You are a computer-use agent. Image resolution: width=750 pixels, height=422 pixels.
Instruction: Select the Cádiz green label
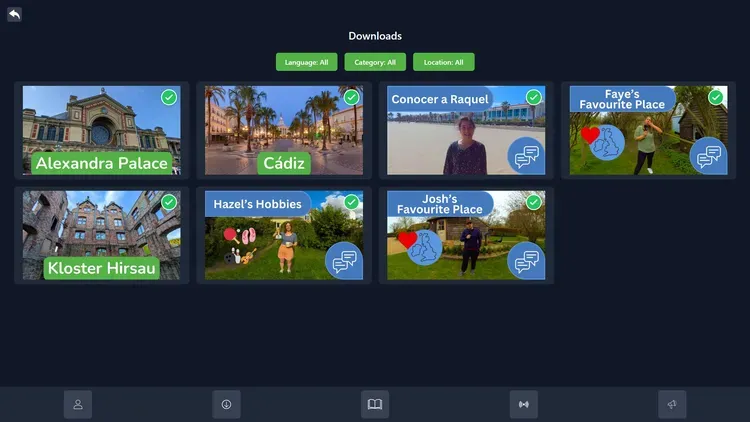coord(284,163)
